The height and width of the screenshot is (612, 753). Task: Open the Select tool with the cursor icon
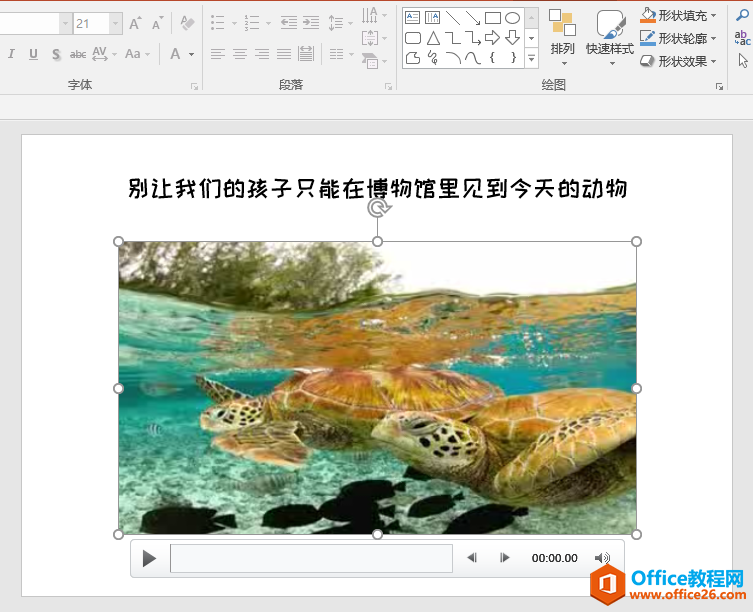743,61
